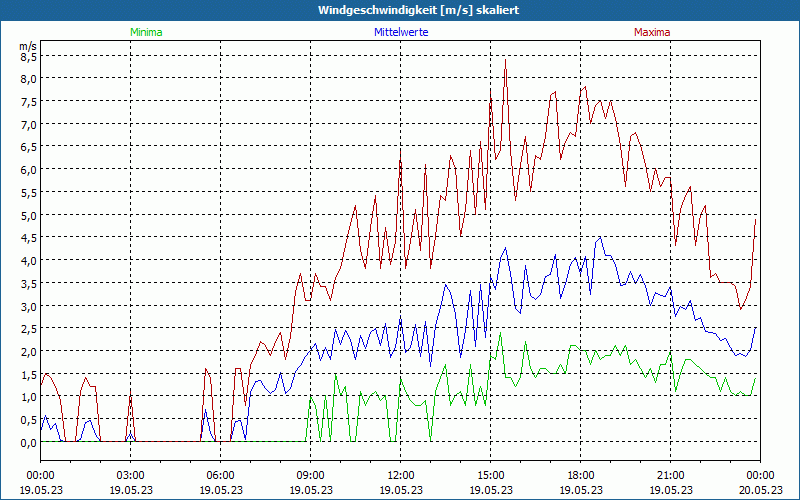Click the red Maxima peak above 8,0
This screenshot has width=800, height=500.
(505, 60)
